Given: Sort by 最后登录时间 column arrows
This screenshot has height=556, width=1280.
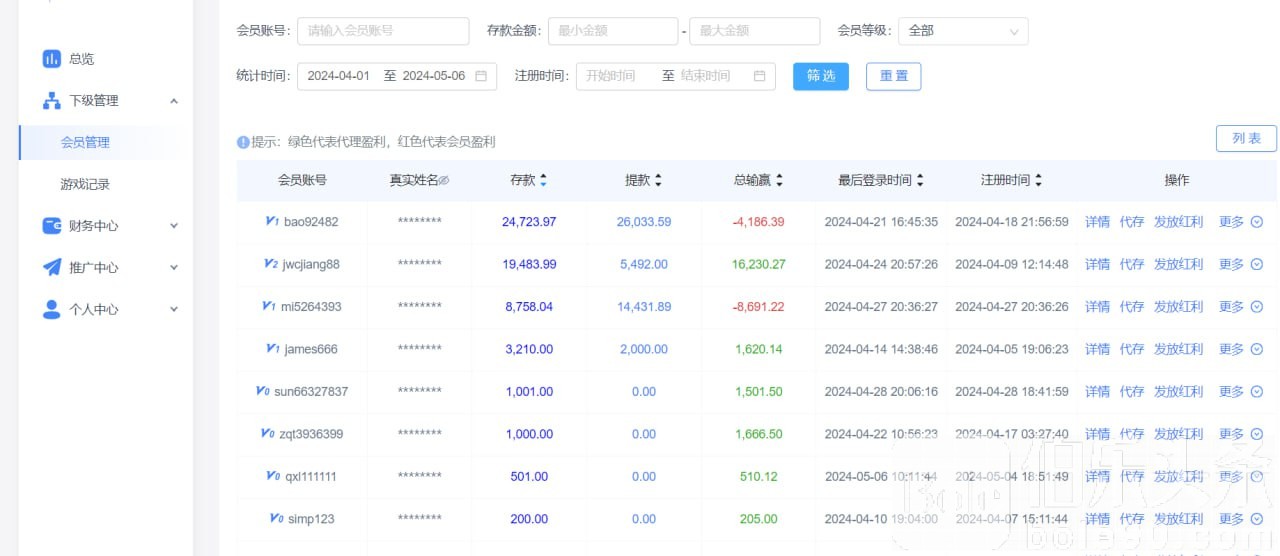Looking at the screenshot, I should pos(920,181).
